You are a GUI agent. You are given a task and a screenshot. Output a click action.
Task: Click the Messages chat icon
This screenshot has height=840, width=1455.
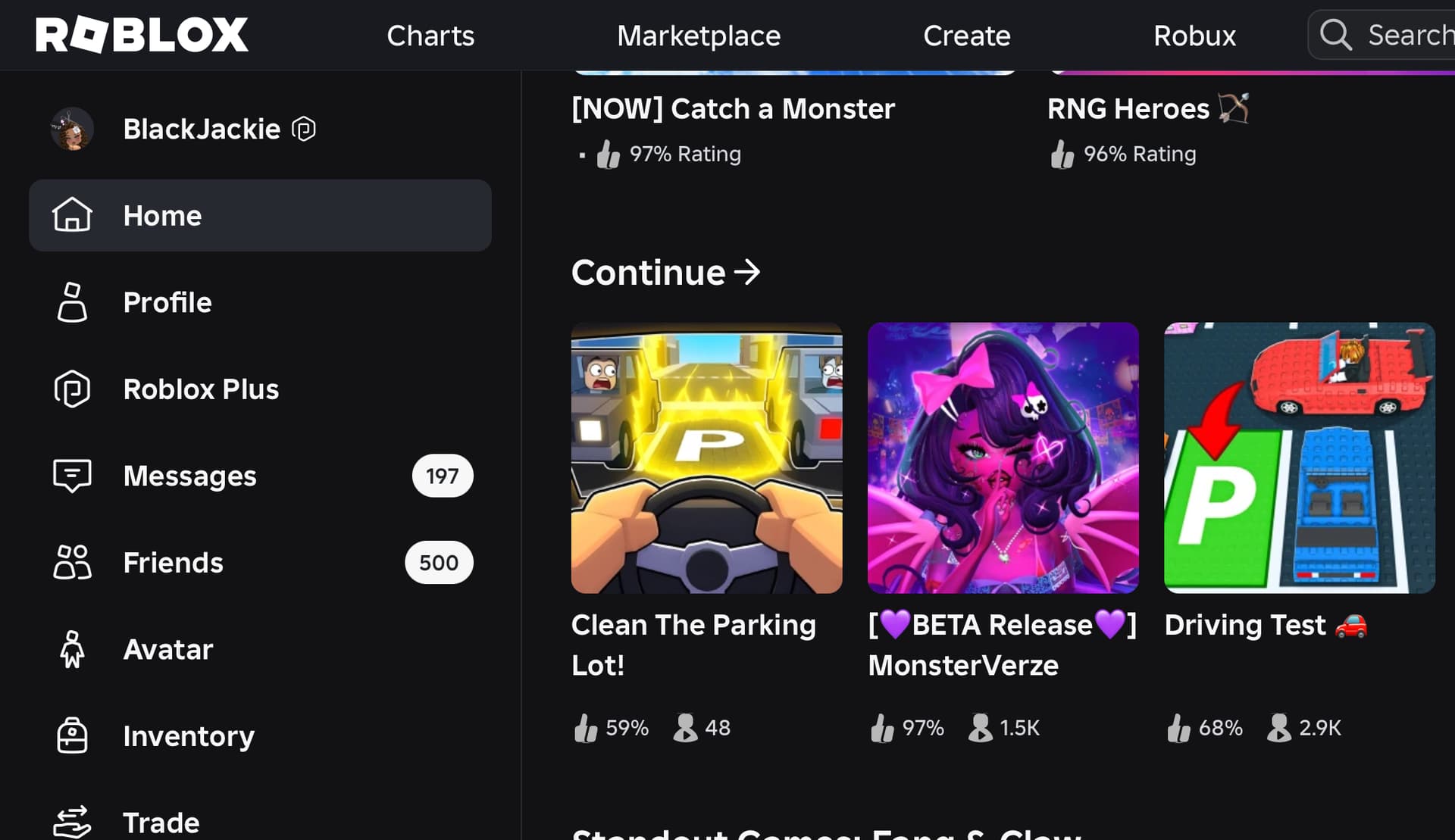pos(72,476)
